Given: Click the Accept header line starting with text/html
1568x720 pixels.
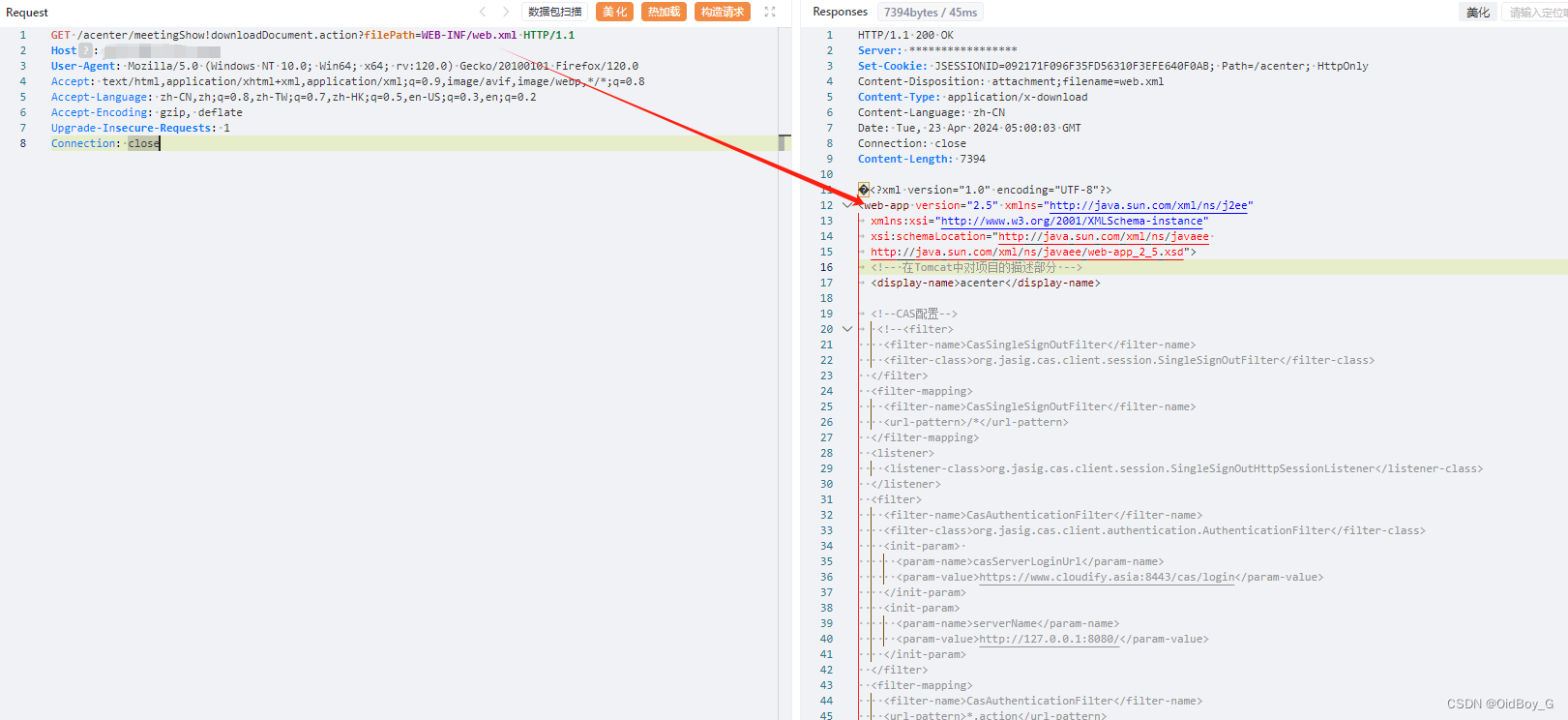Looking at the screenshot, I should click(x=347, y=81).
